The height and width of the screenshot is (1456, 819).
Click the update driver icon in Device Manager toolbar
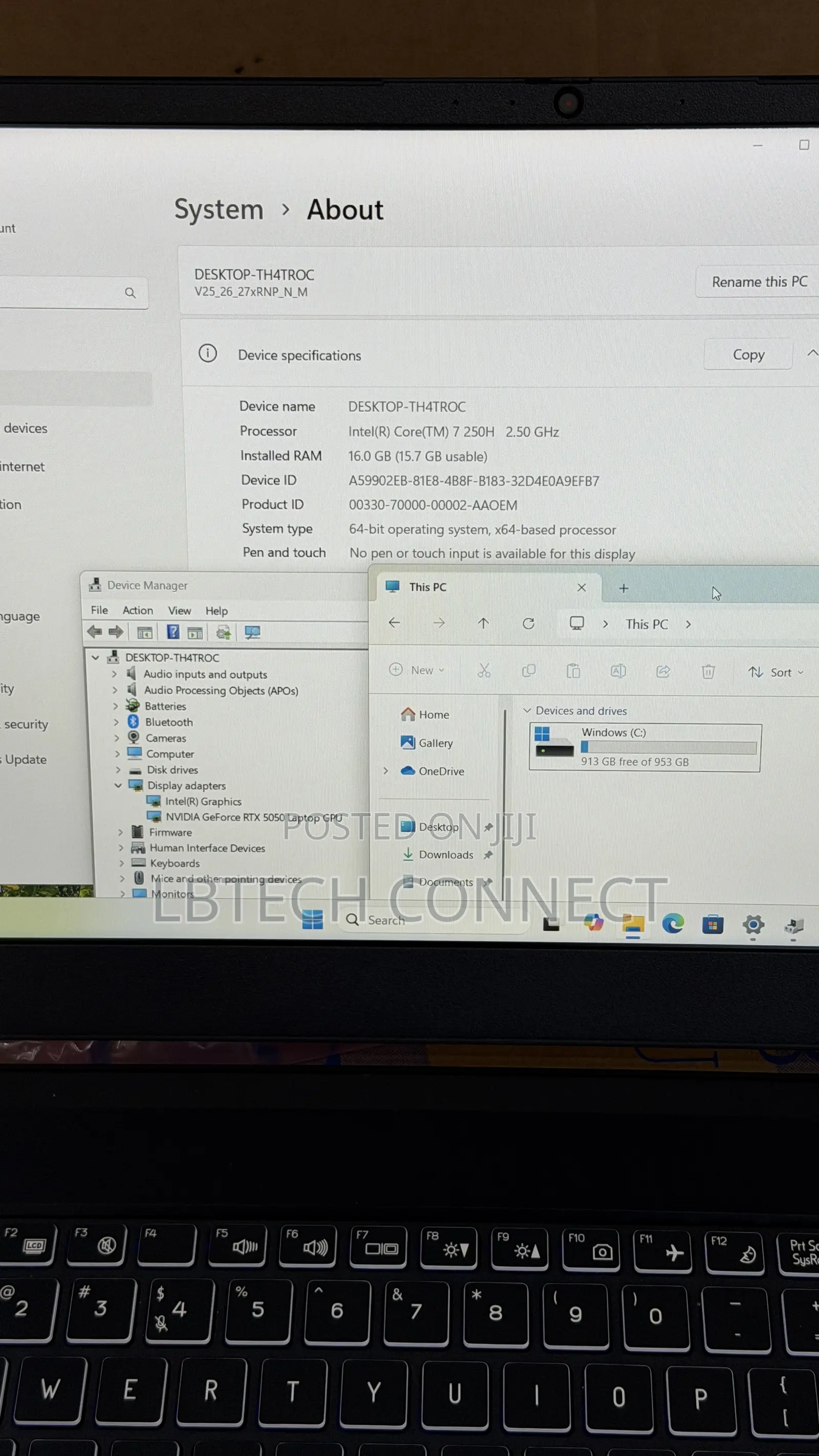pos(223,633)
